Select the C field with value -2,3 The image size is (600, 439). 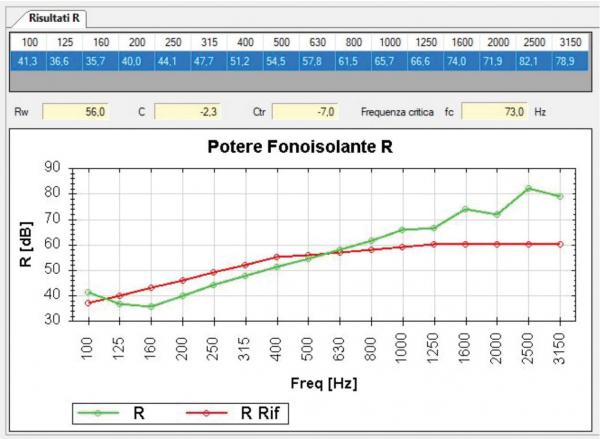195,112
